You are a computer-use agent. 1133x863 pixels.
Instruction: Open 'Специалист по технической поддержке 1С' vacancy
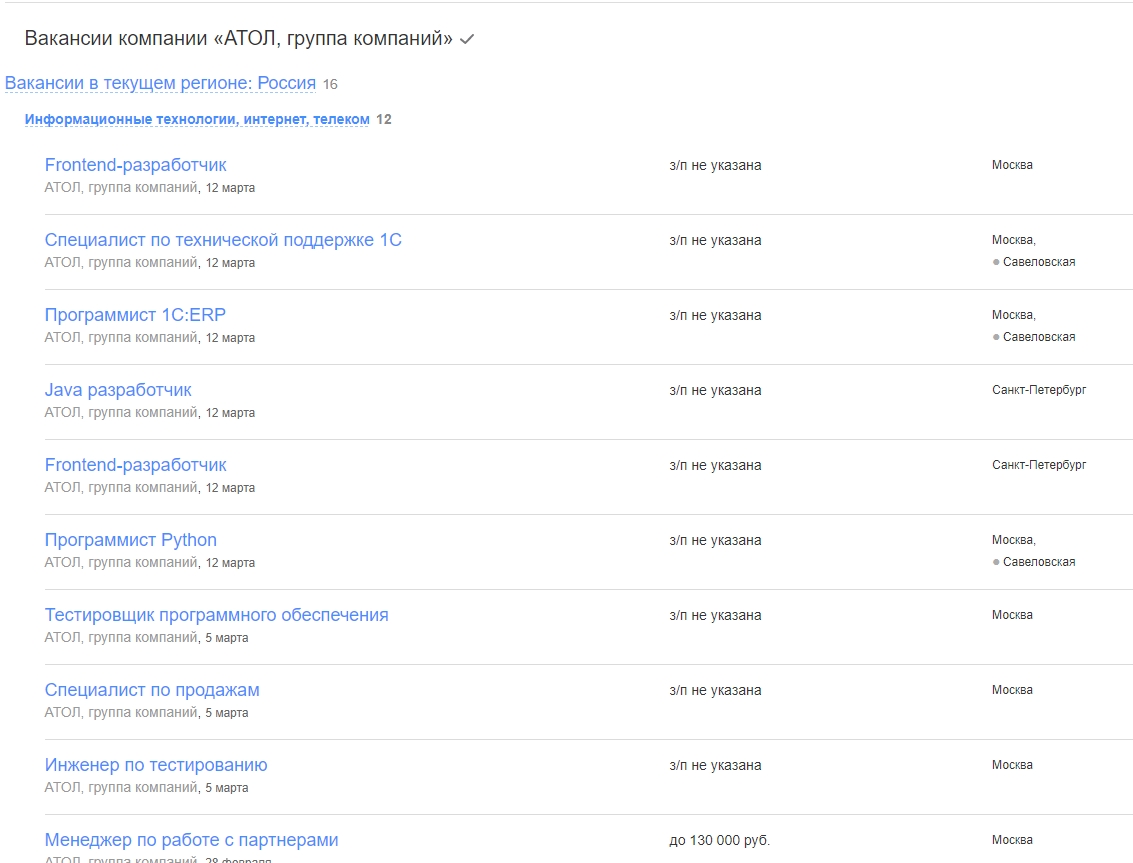[223, 240]
